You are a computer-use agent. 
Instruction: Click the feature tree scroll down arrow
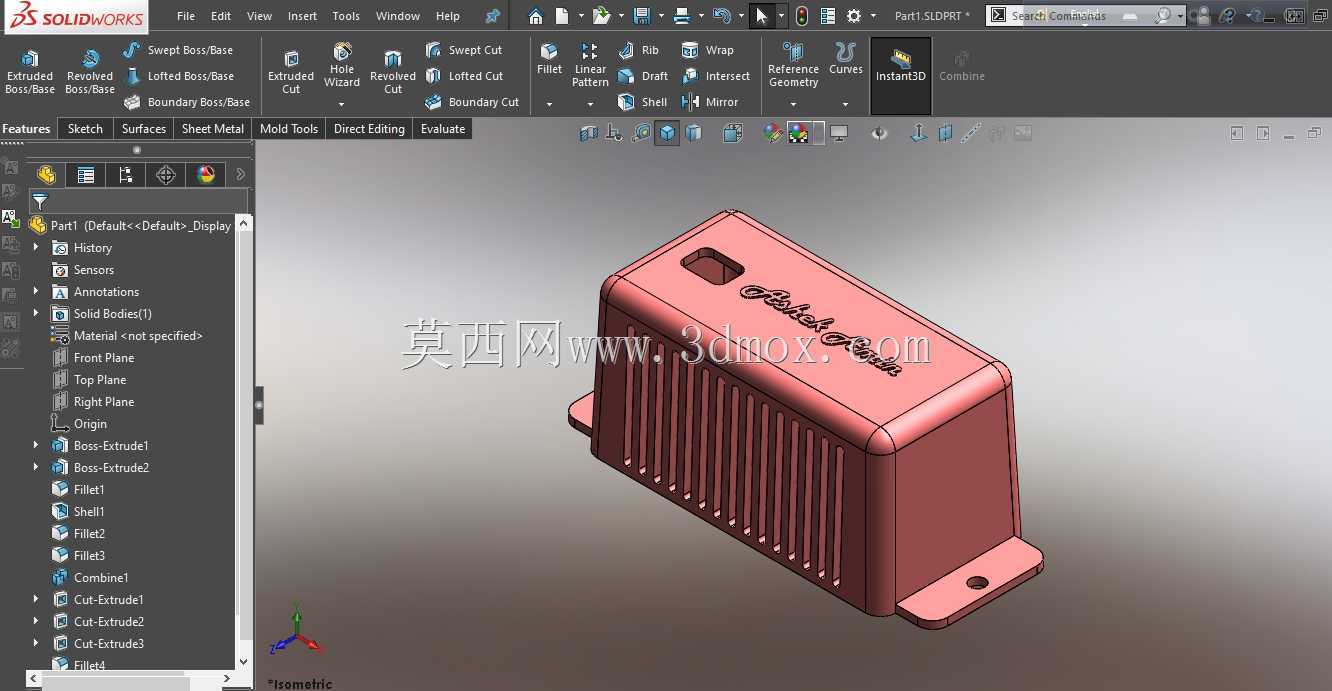click(x=245, y=661)
